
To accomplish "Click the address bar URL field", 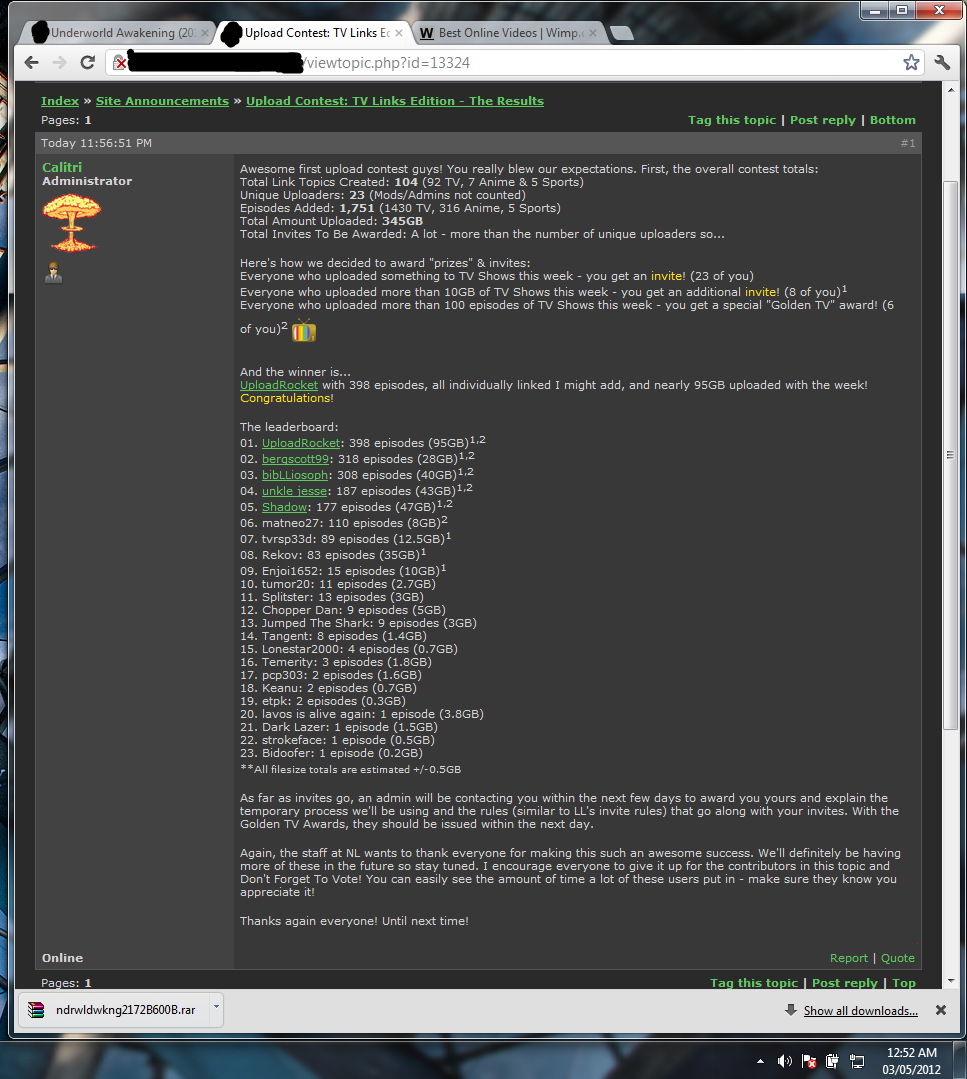I will pyautogui.click(x=513, y=63).
